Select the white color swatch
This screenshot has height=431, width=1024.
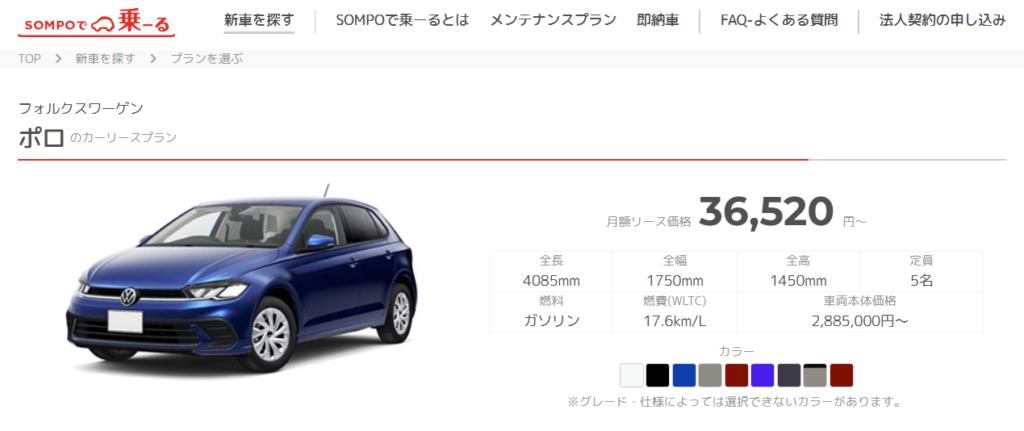632,375
